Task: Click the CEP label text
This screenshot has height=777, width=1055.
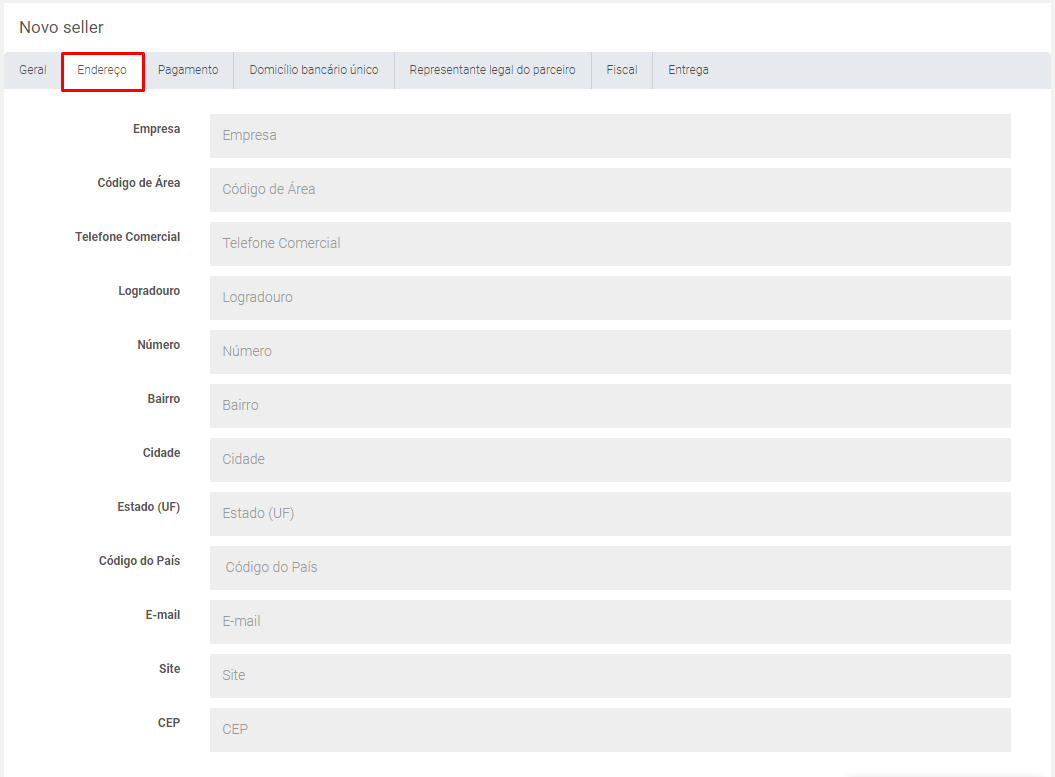Action: 169,723
